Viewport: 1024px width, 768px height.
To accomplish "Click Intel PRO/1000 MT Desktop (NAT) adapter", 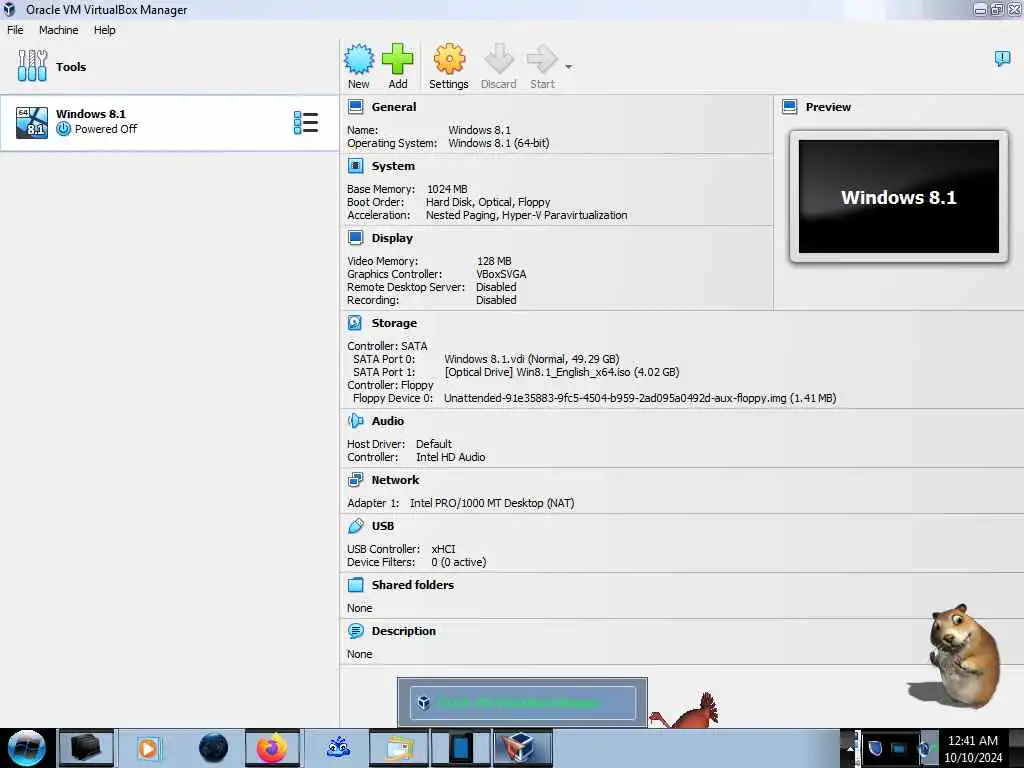I will [x=492, y=504].
